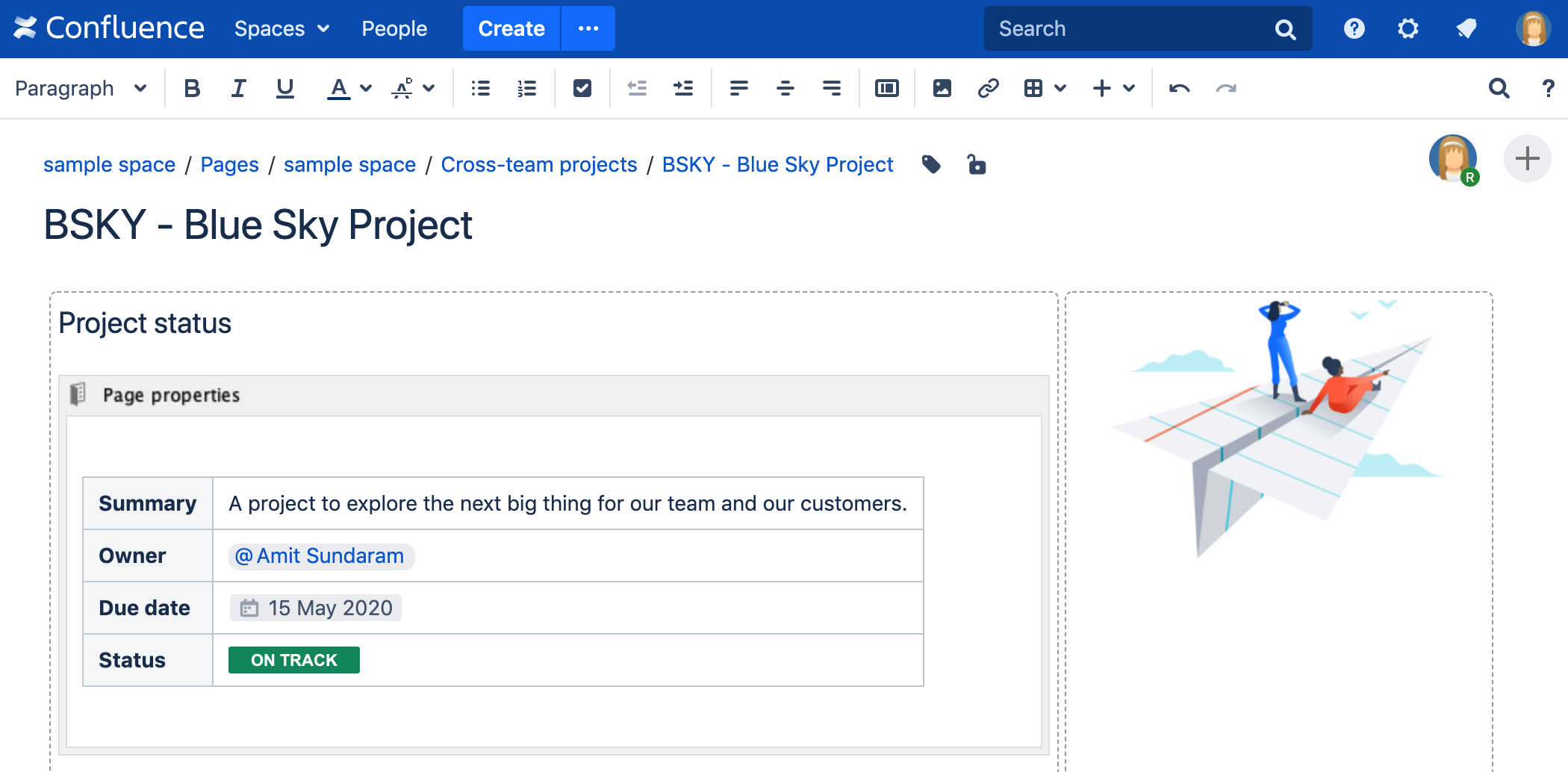Edit the page title BSKY - Blue Sky Project
The image size is (1568, 772).
[258, 225]
